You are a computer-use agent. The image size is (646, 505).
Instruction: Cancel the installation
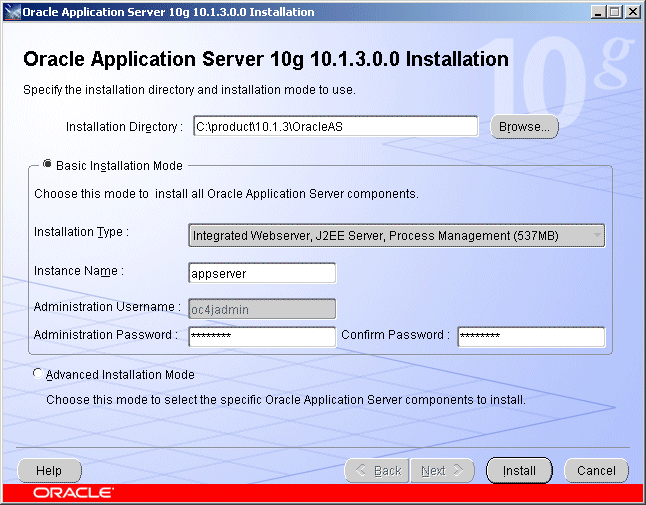tap(596, 470)
